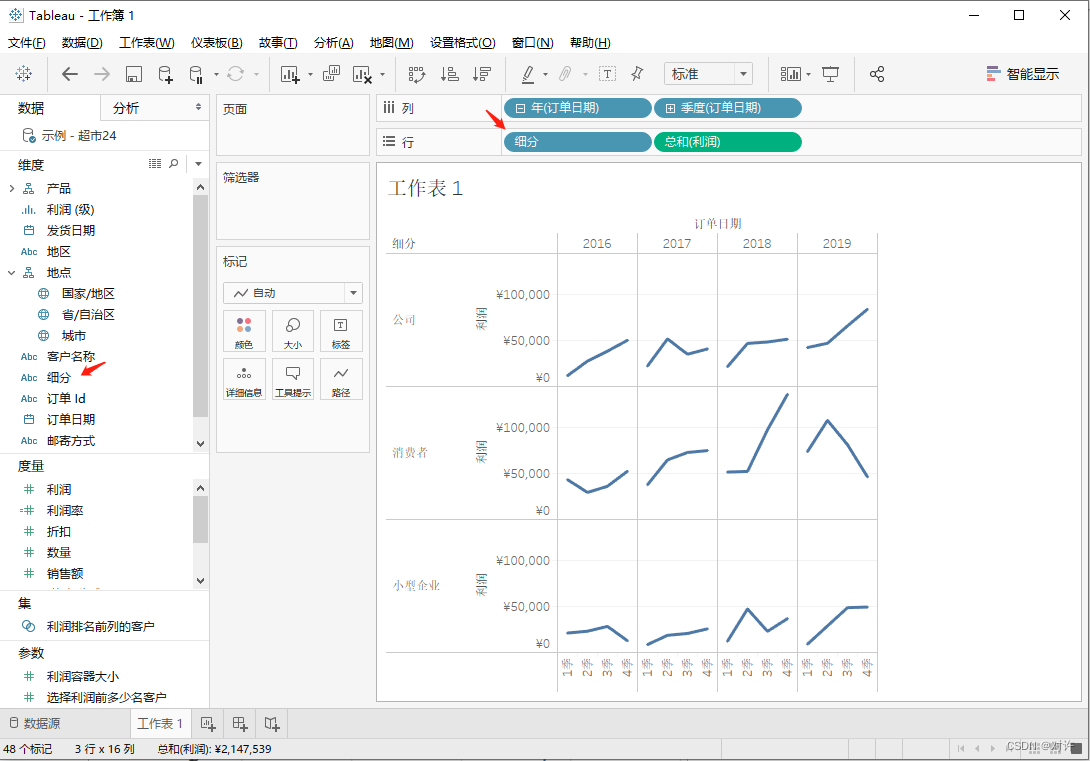
Task: Select the 订单日期 dimension field
Action: (x=71, y=419)
